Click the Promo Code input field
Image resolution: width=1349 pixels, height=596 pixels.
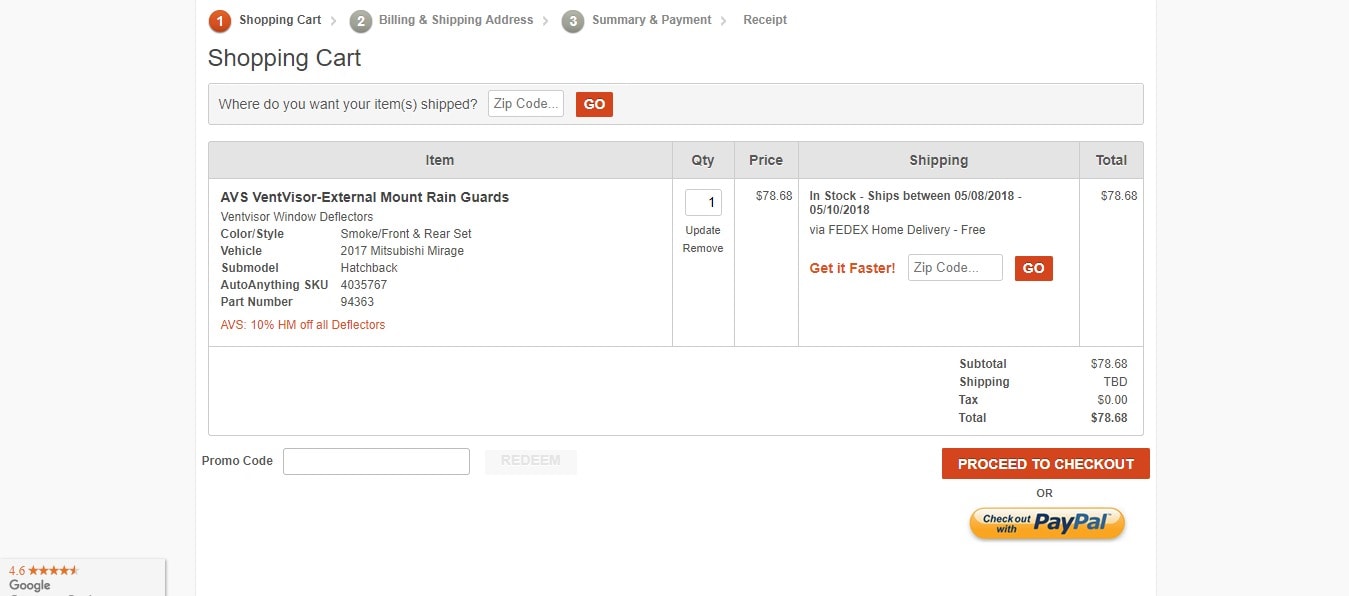pos(376,461)
